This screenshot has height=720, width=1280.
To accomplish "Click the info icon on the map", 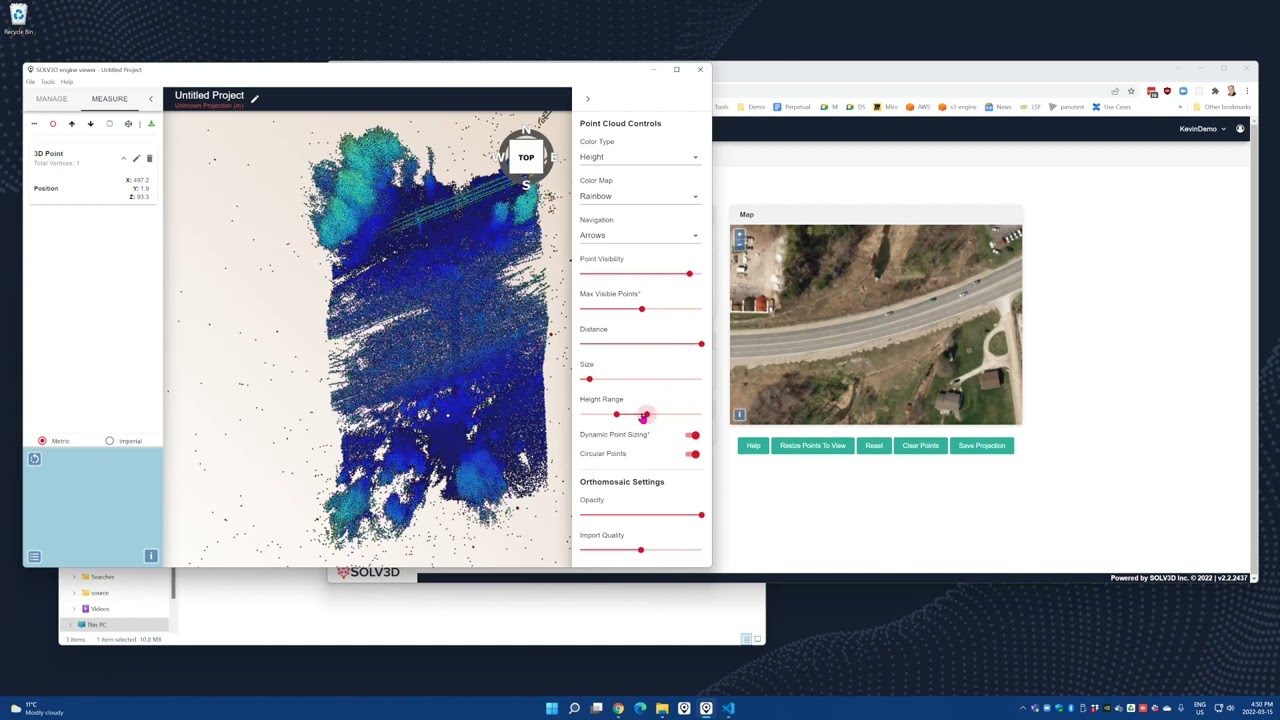I will 739,415.
